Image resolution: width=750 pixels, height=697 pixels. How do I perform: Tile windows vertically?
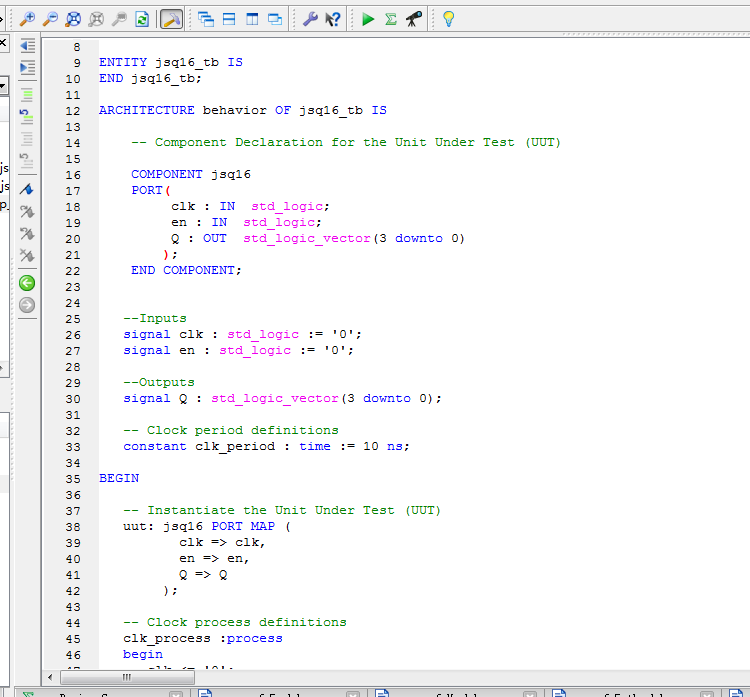(x=252, y=19)
